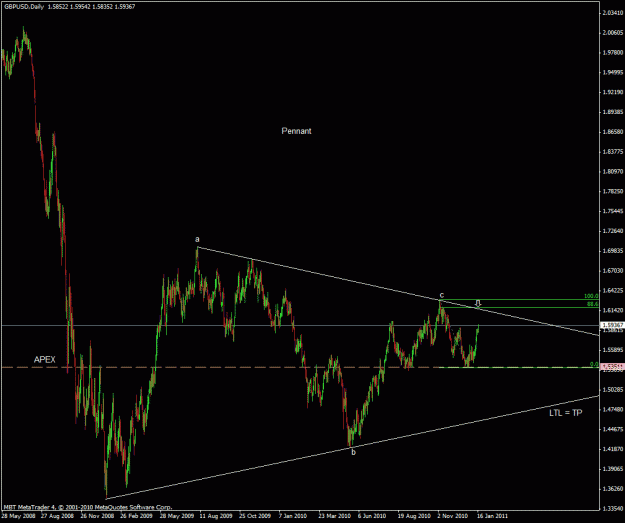Click price axis label 1.78250
625x523 pixels.
click(612, 191)
